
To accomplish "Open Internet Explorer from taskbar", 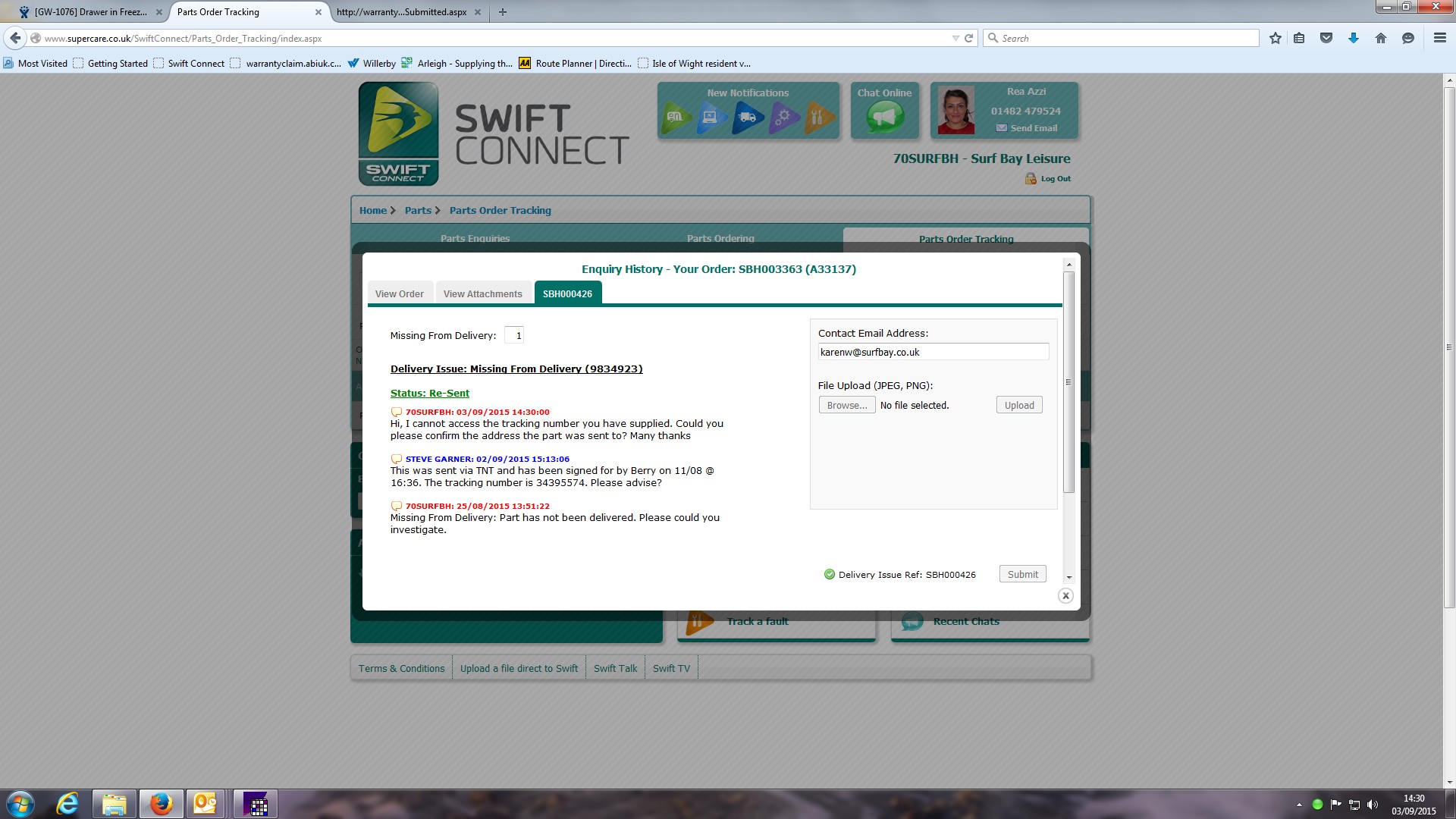I will (67, 804).
